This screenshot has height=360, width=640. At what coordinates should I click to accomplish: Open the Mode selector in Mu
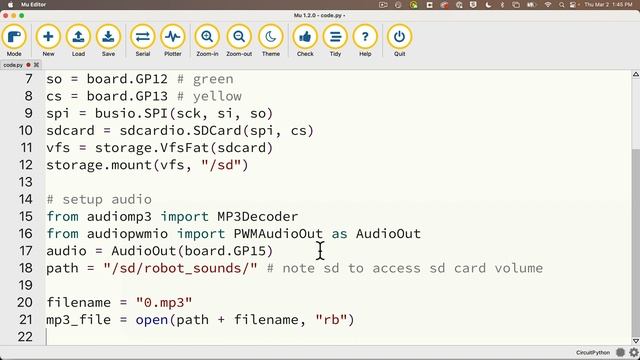click(14, 40)
